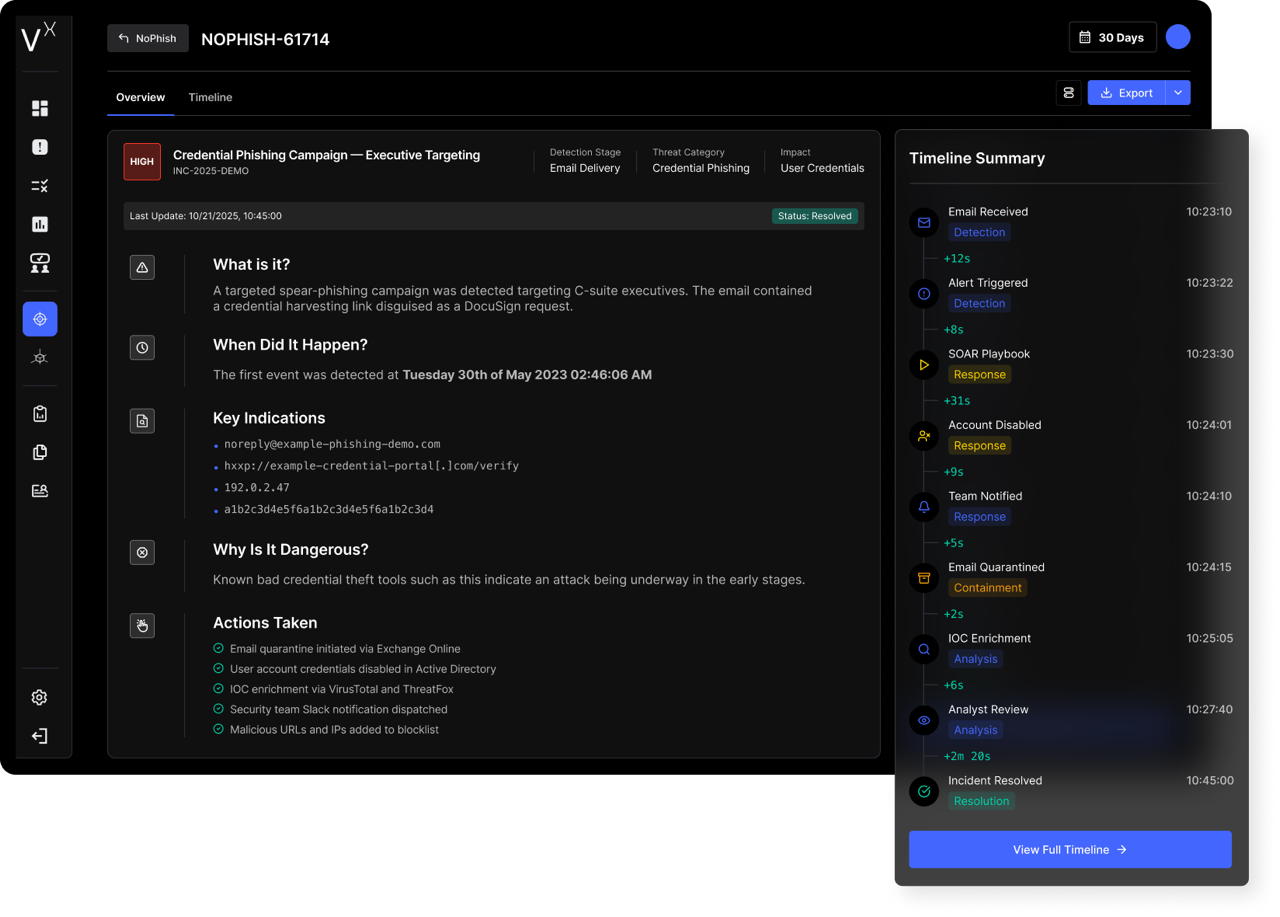Click the eye icon for Analyst Review
This screenshot has width=1280, height=917.
tap(924, 720)
